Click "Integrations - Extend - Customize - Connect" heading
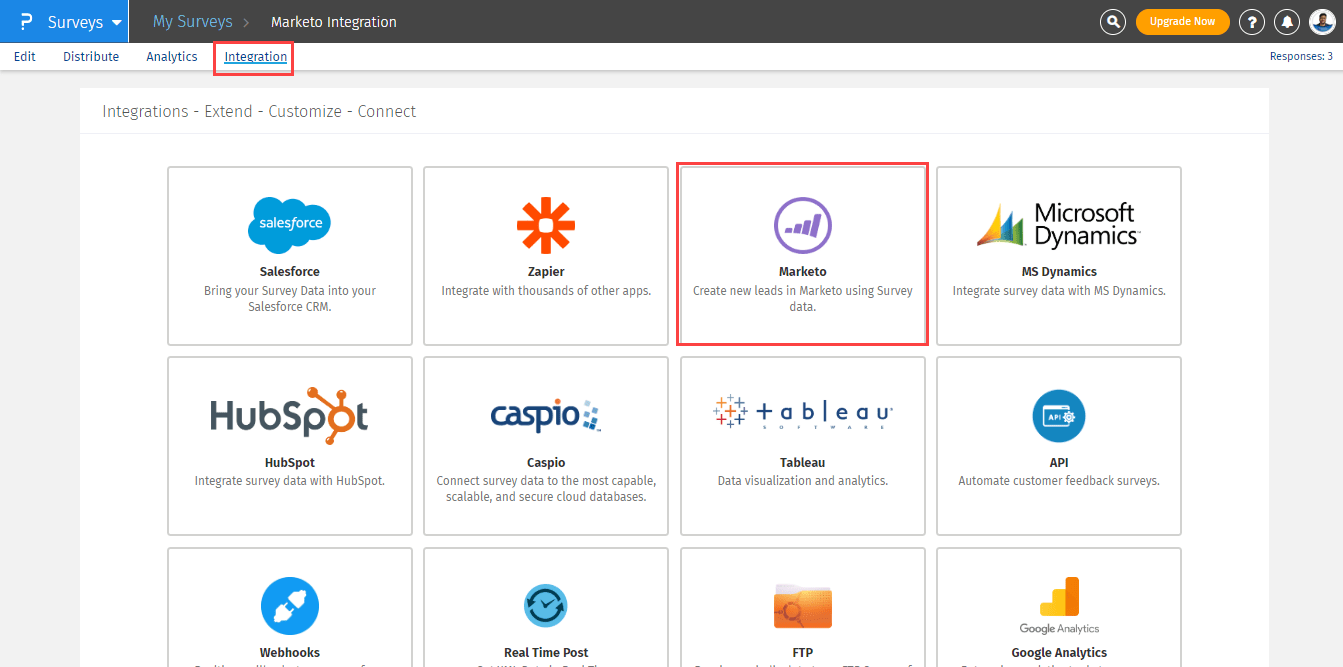1343x667 pixels. click(259, 111)
